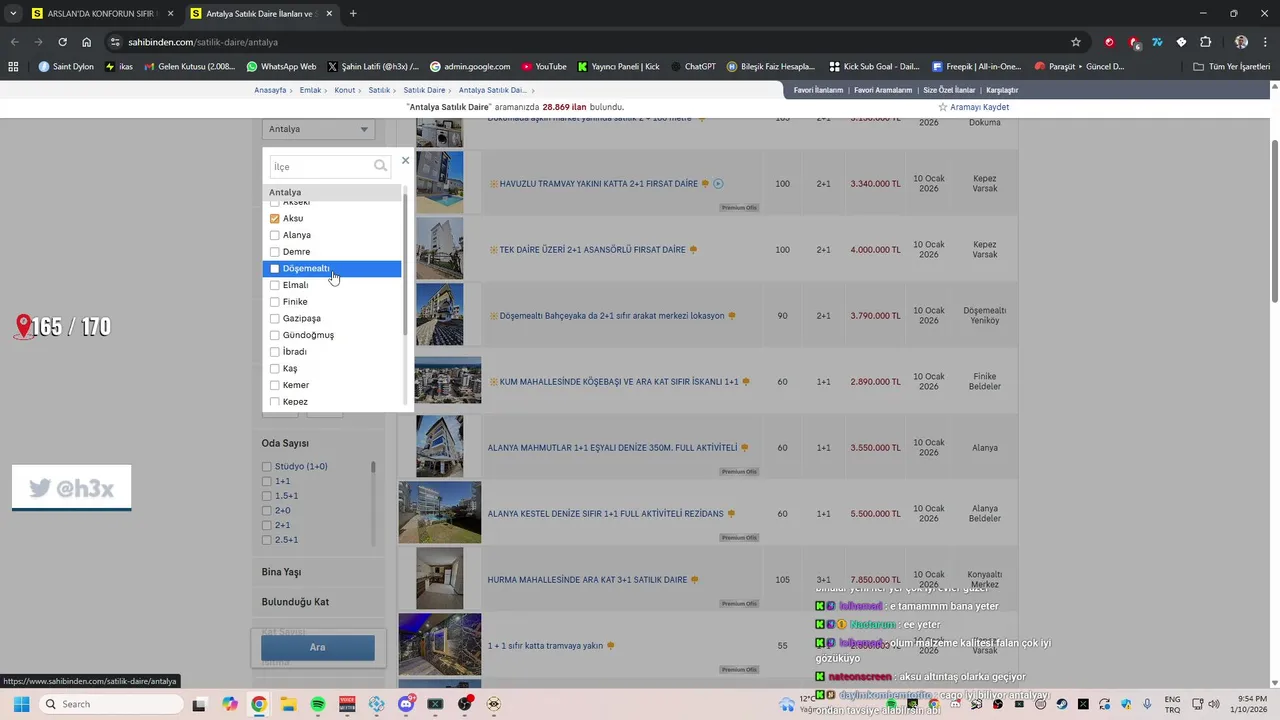
Task: Open the KUM MAHALLESİNDE listing thumbnail
Action: (448, 381)
